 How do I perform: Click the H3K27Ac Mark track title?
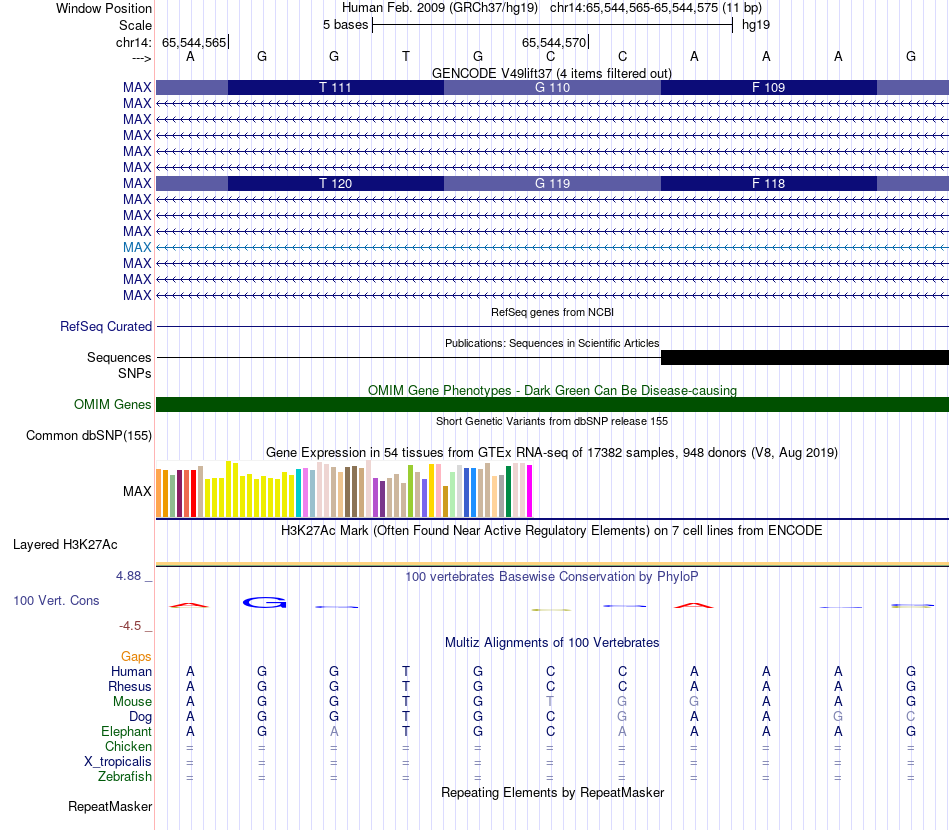pyautogui.click(x=552, y=531)
